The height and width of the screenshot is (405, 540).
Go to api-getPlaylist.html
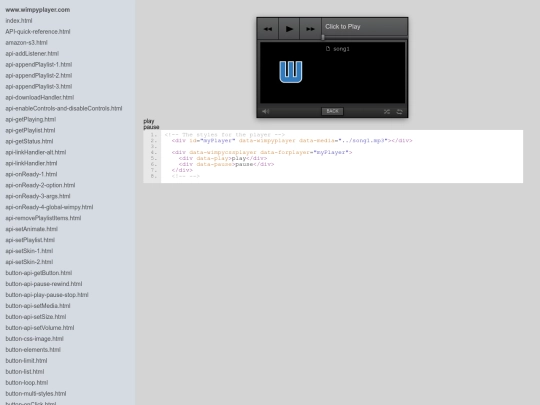[x=30, y=131]
